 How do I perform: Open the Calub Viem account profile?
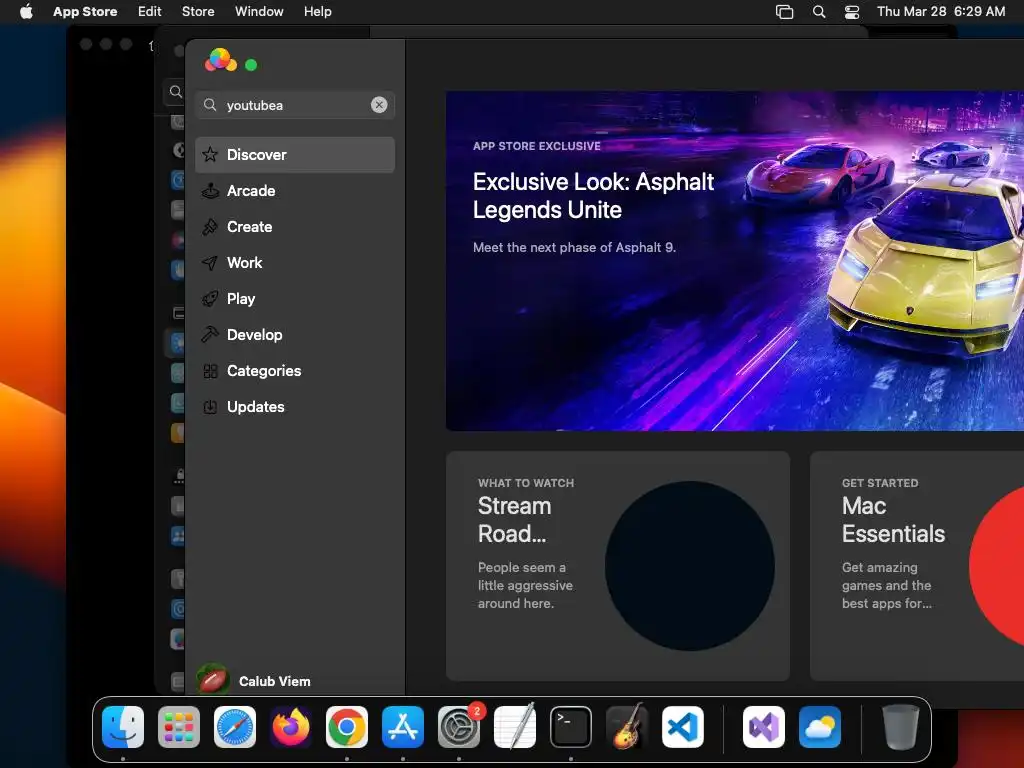tap(255, 680)
